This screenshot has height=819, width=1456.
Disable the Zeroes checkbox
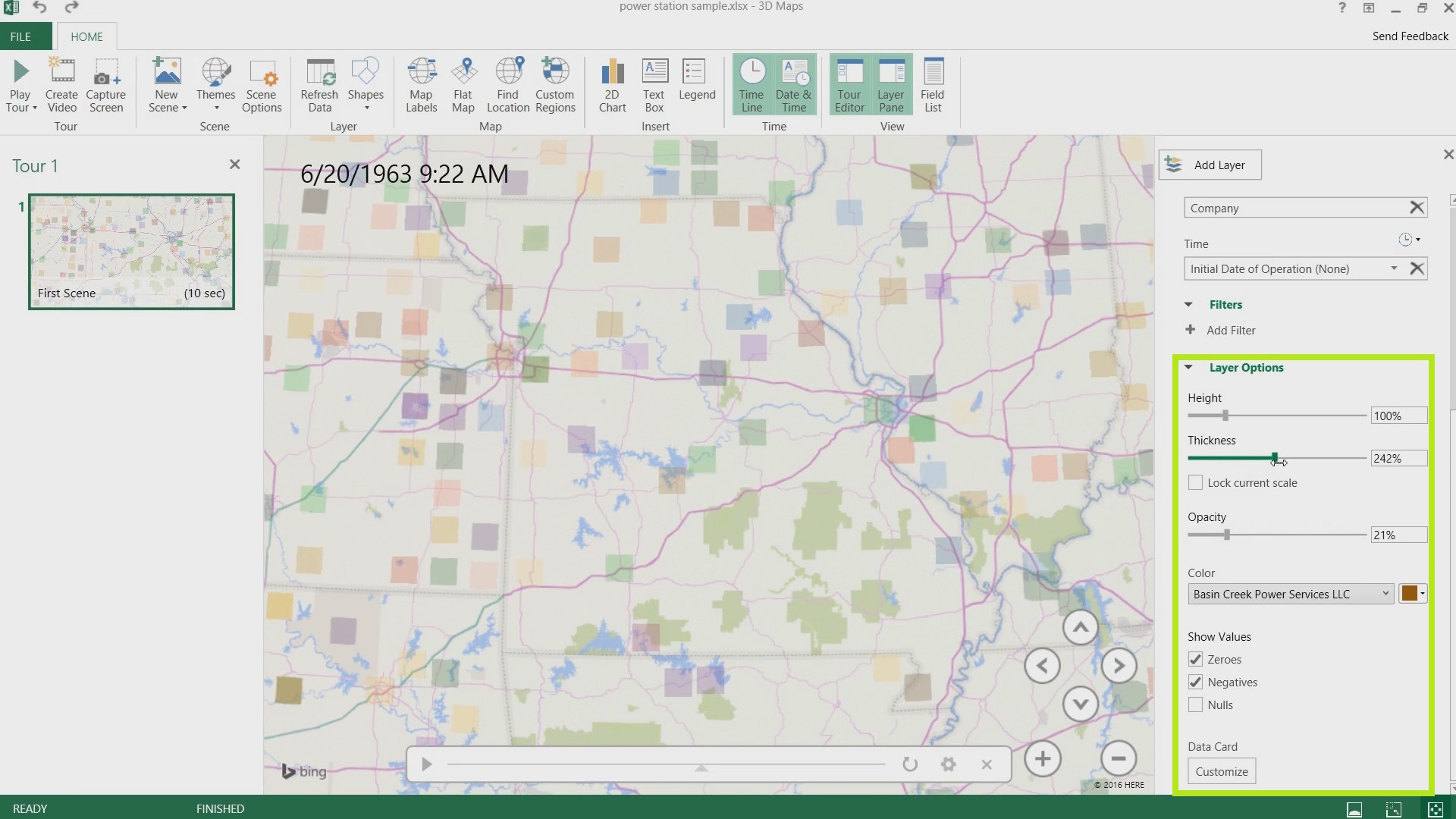pyautogui.click(x=1195, y=659)
